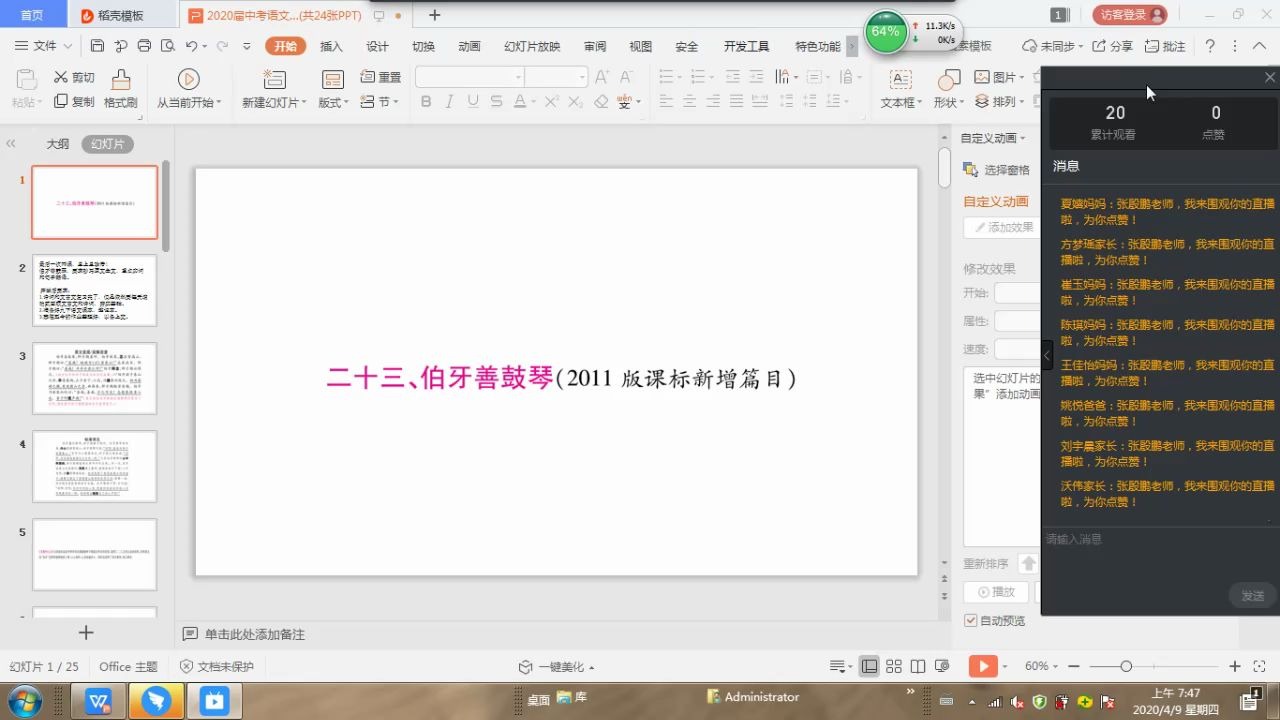Viewport: 1280px width, 720px height.
Task: Toggle Underline formatting
Action: (x=472, y=101)
